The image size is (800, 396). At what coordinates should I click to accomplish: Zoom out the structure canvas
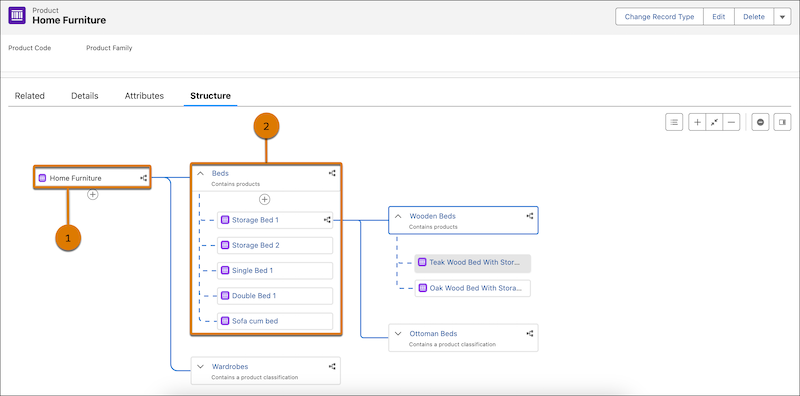pos(731,122)
